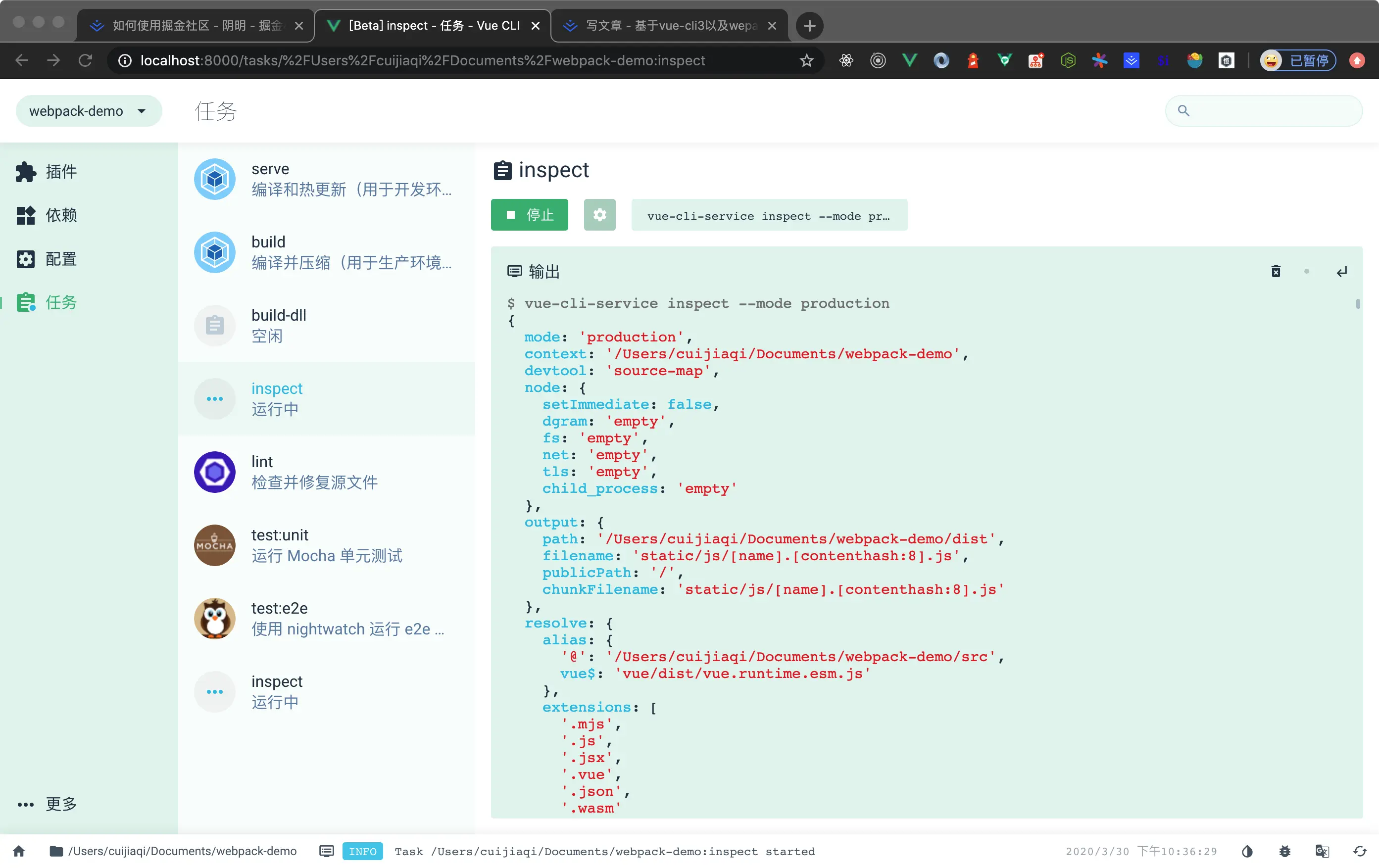Report a bug via the status bar bug icon
Viewport: 1379px width, 868px height.
click(x=1284, y=851)
